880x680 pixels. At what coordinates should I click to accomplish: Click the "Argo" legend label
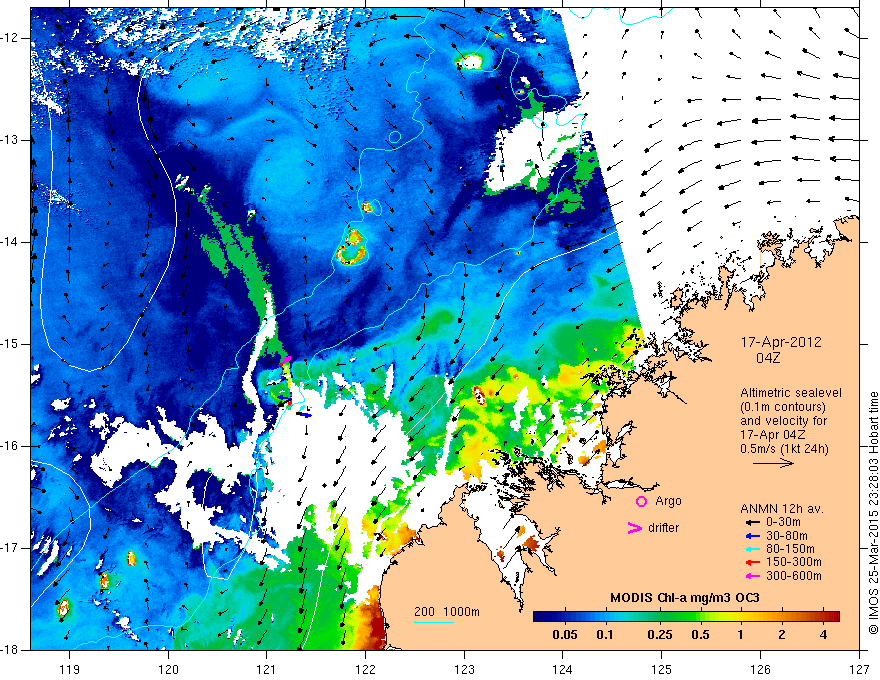click(x=668, y=501)
